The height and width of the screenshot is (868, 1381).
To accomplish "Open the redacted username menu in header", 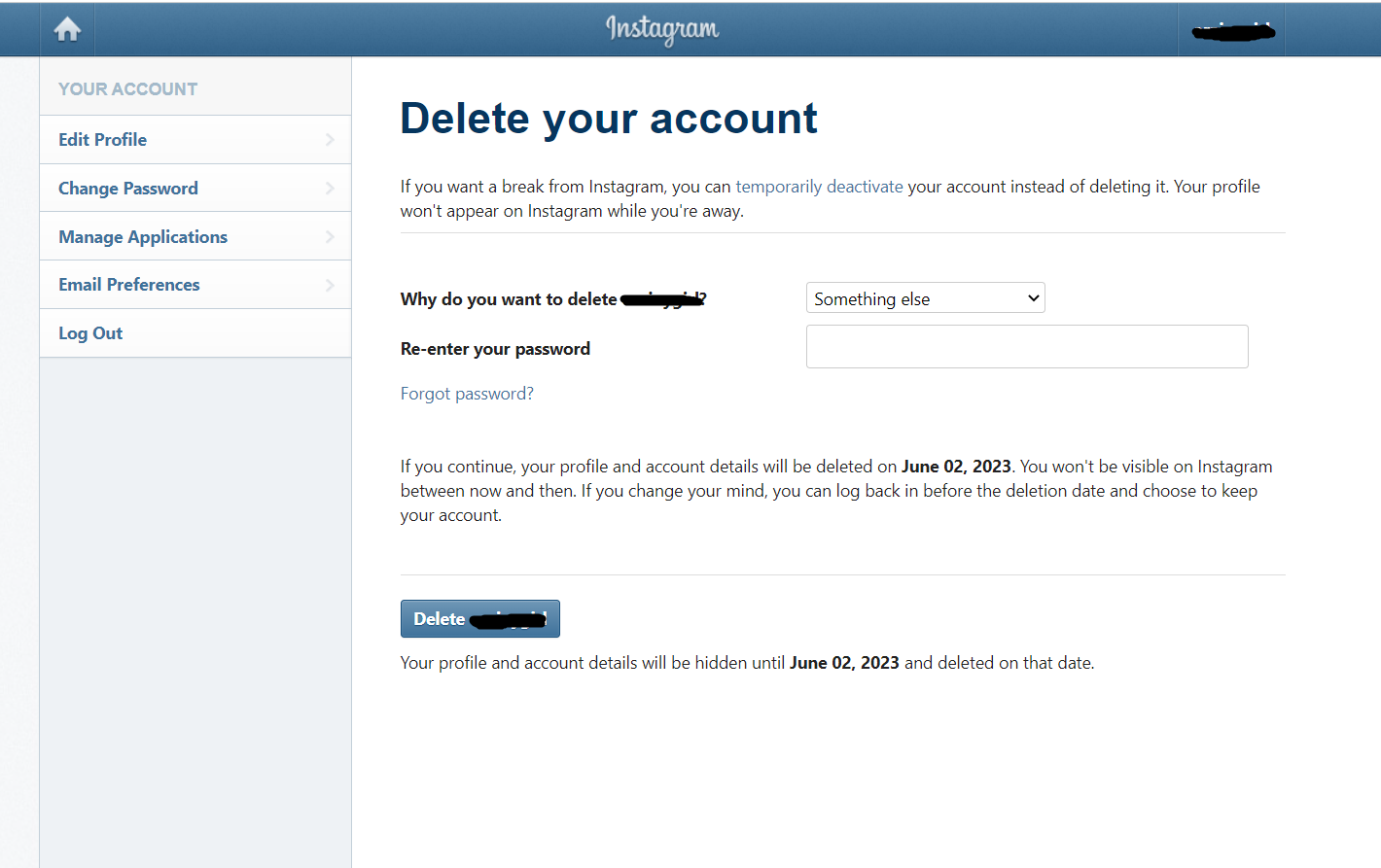I will point(1232,31).
